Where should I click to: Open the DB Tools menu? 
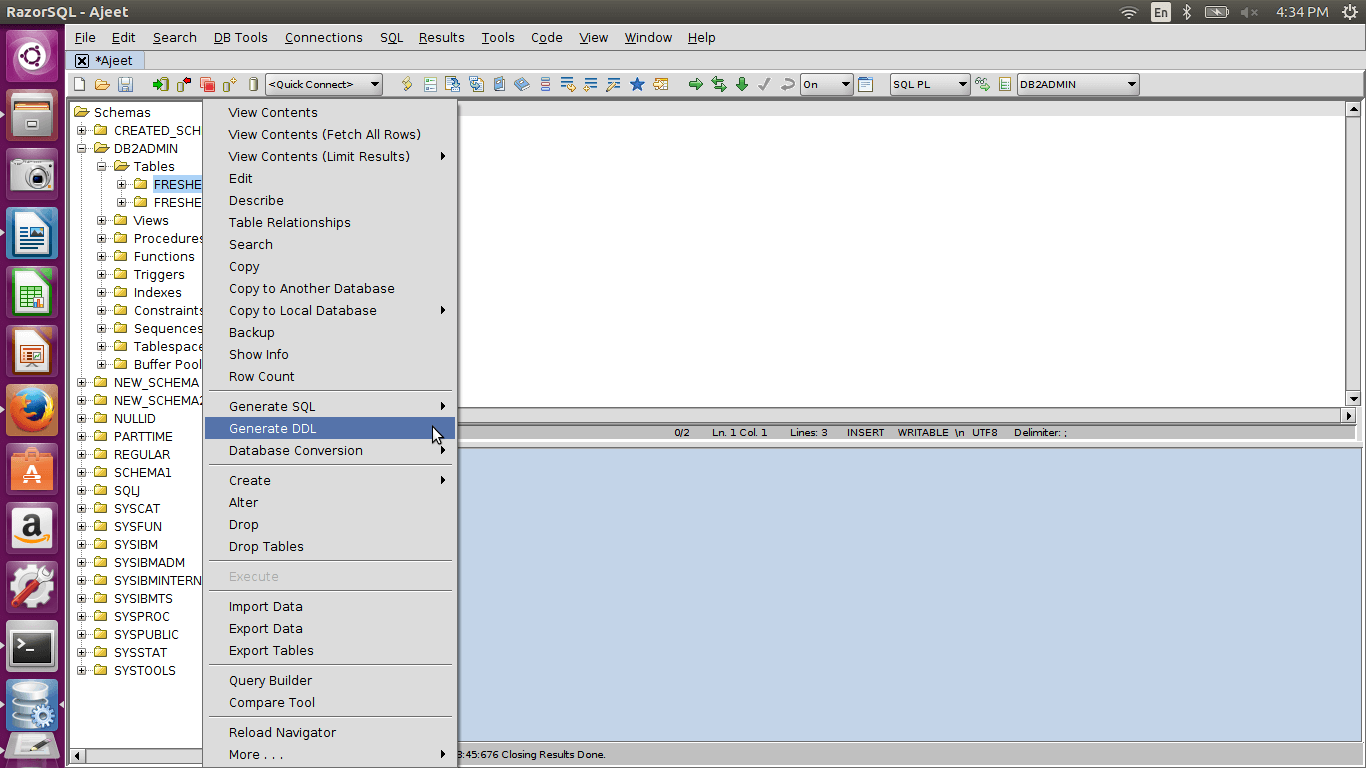click(241, 38)
